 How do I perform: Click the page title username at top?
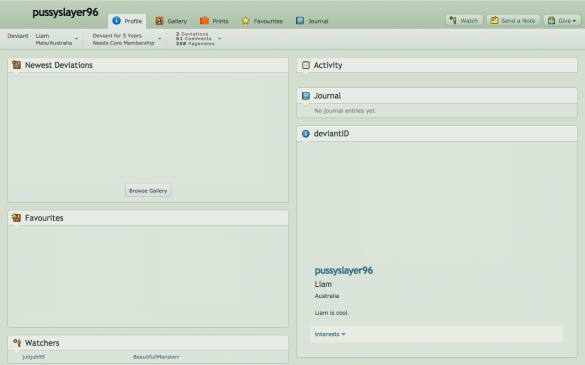pos(65,12)
